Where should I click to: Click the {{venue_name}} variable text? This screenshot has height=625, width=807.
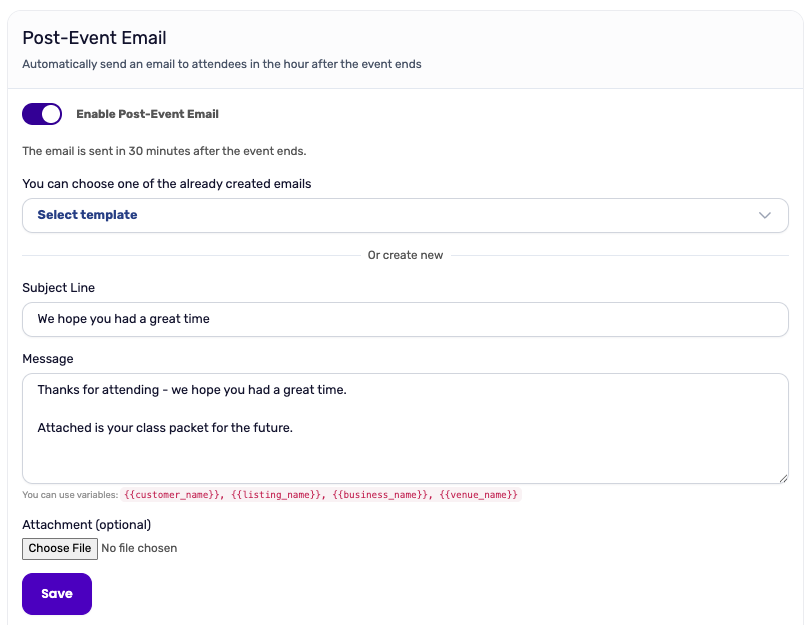[478, 495]
